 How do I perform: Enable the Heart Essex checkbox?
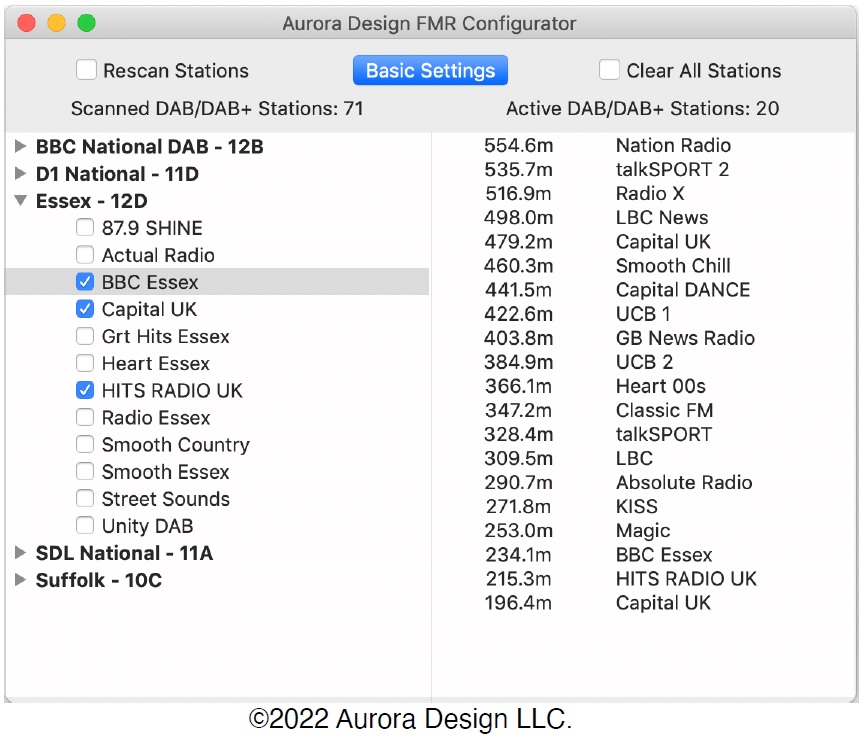[x=84, y=363]
